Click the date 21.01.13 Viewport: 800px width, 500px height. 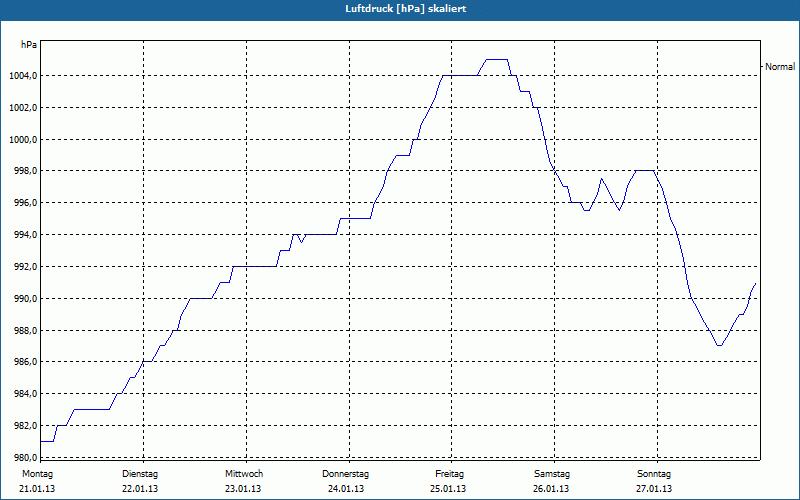pyautogui.click(x=37, y=489)
